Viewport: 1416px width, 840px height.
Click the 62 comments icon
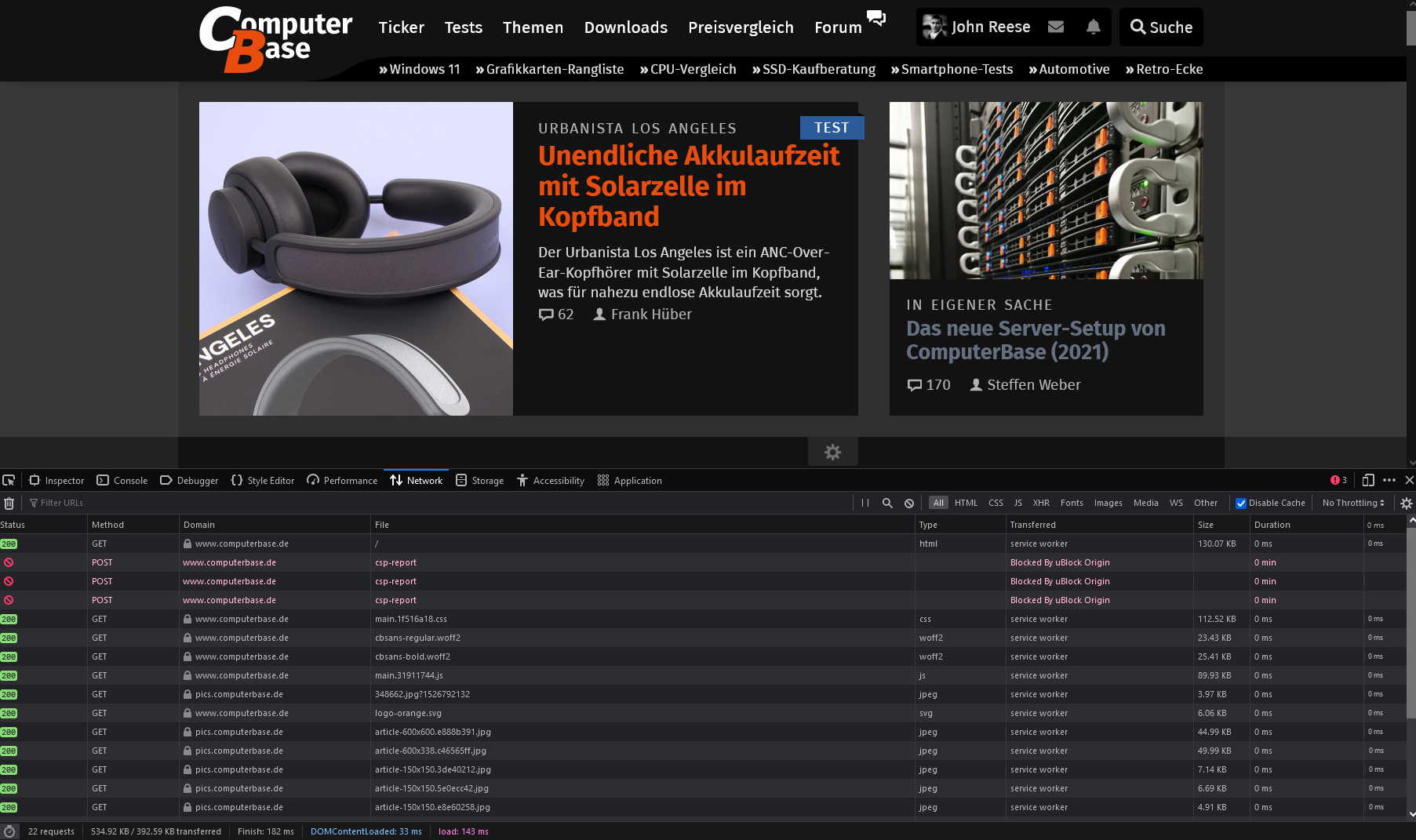coord(546,315)
